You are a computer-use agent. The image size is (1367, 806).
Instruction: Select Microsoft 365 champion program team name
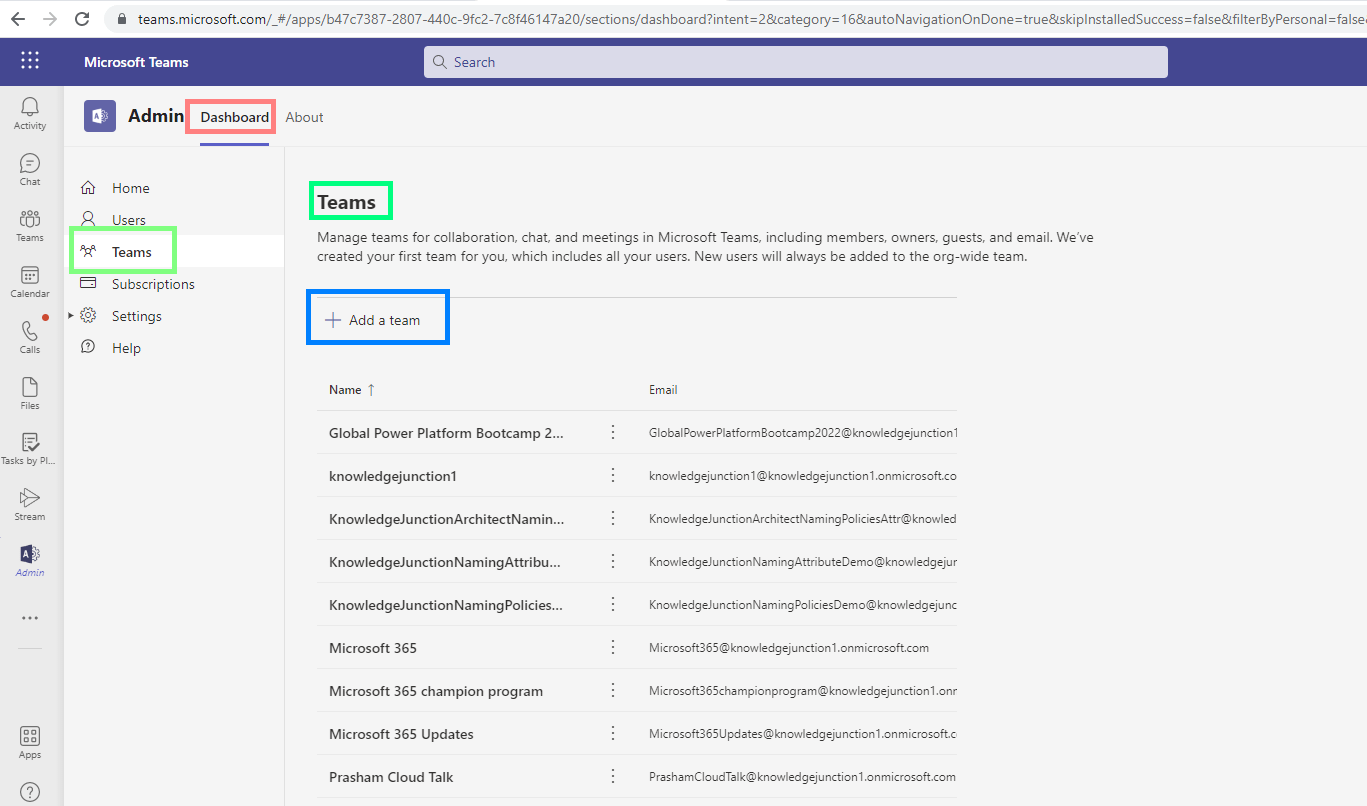tap(436, 691)
